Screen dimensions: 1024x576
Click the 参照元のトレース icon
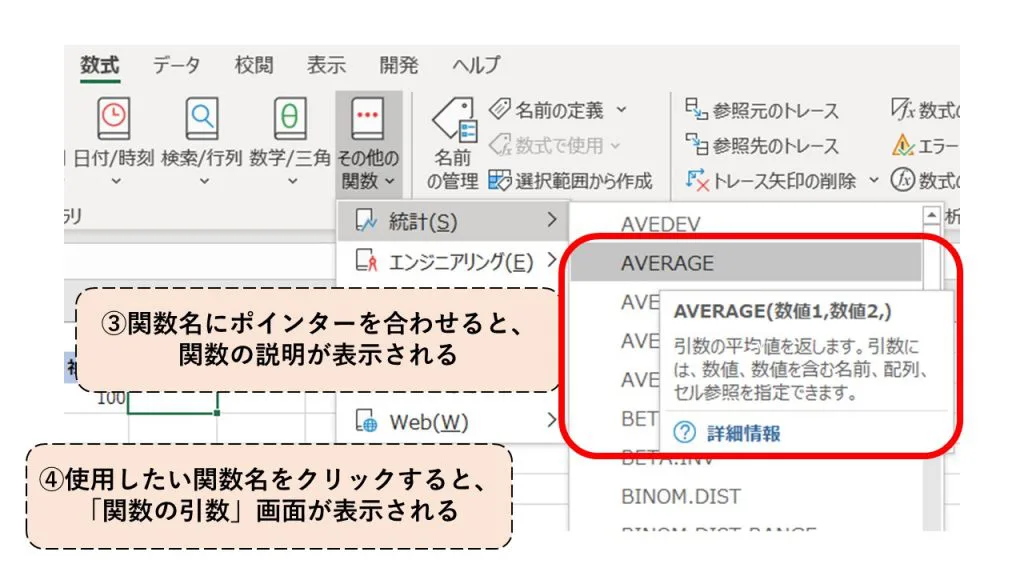pos(696,109)
